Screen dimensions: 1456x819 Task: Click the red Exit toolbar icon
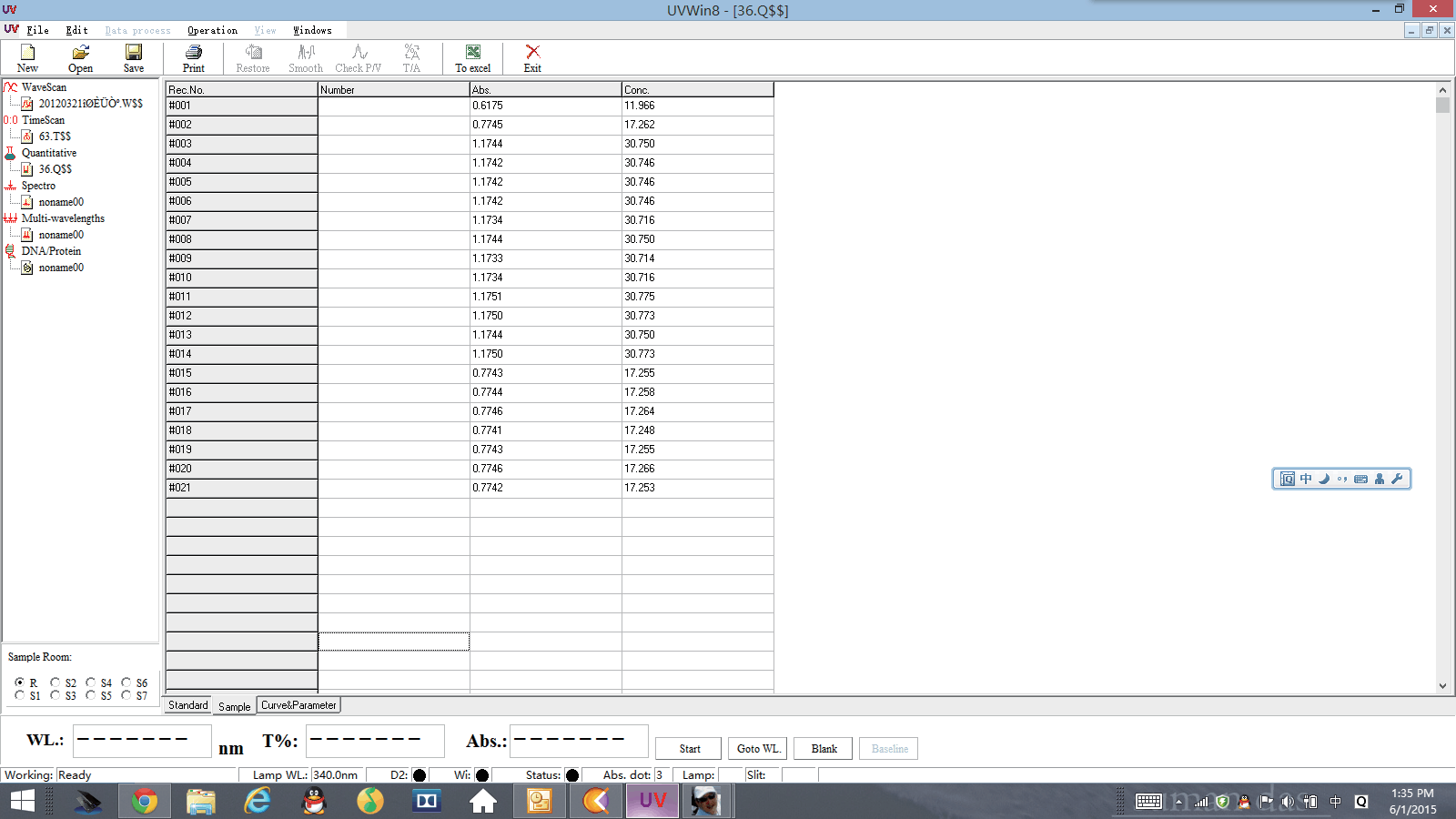pyautogui.click(x=532, y=58)
